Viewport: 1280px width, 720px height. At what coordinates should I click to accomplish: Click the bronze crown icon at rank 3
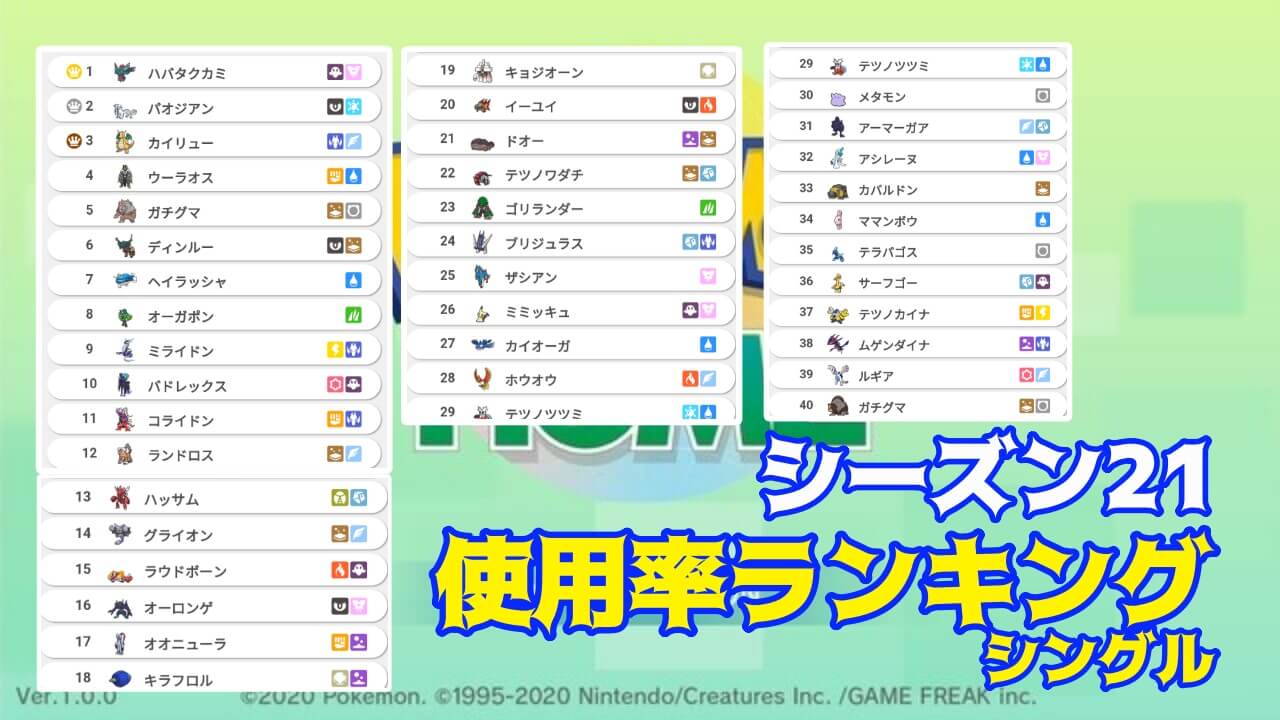tap(73, 141)
